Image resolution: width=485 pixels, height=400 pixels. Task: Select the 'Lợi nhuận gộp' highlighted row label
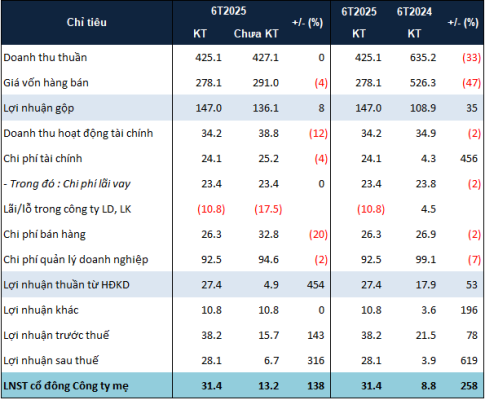(x=39, y=108)
